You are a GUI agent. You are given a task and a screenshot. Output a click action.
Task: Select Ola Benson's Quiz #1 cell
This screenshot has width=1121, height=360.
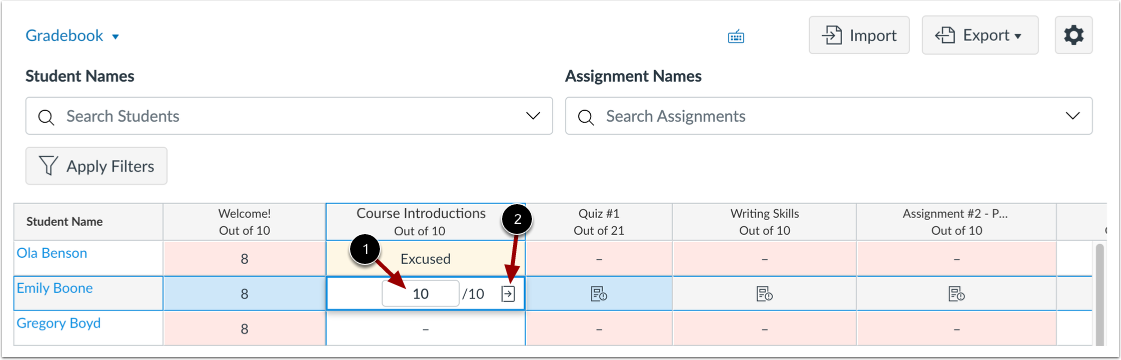pyautogui.click(x=599, y=259)
